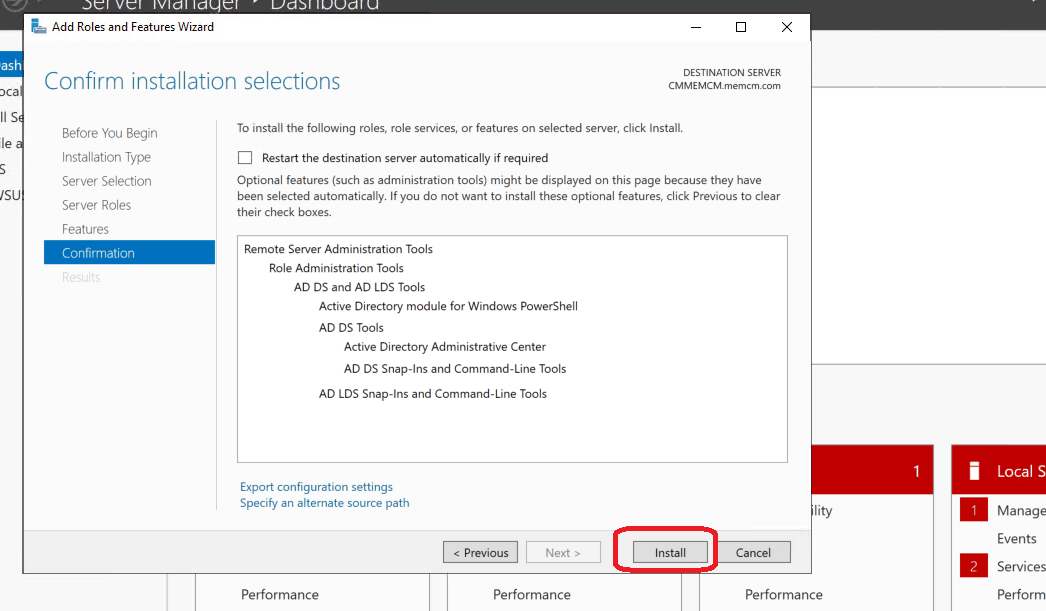1046x611 pixels.
Task: Open Services under the Local Server tile
Action: [1020, 565]
